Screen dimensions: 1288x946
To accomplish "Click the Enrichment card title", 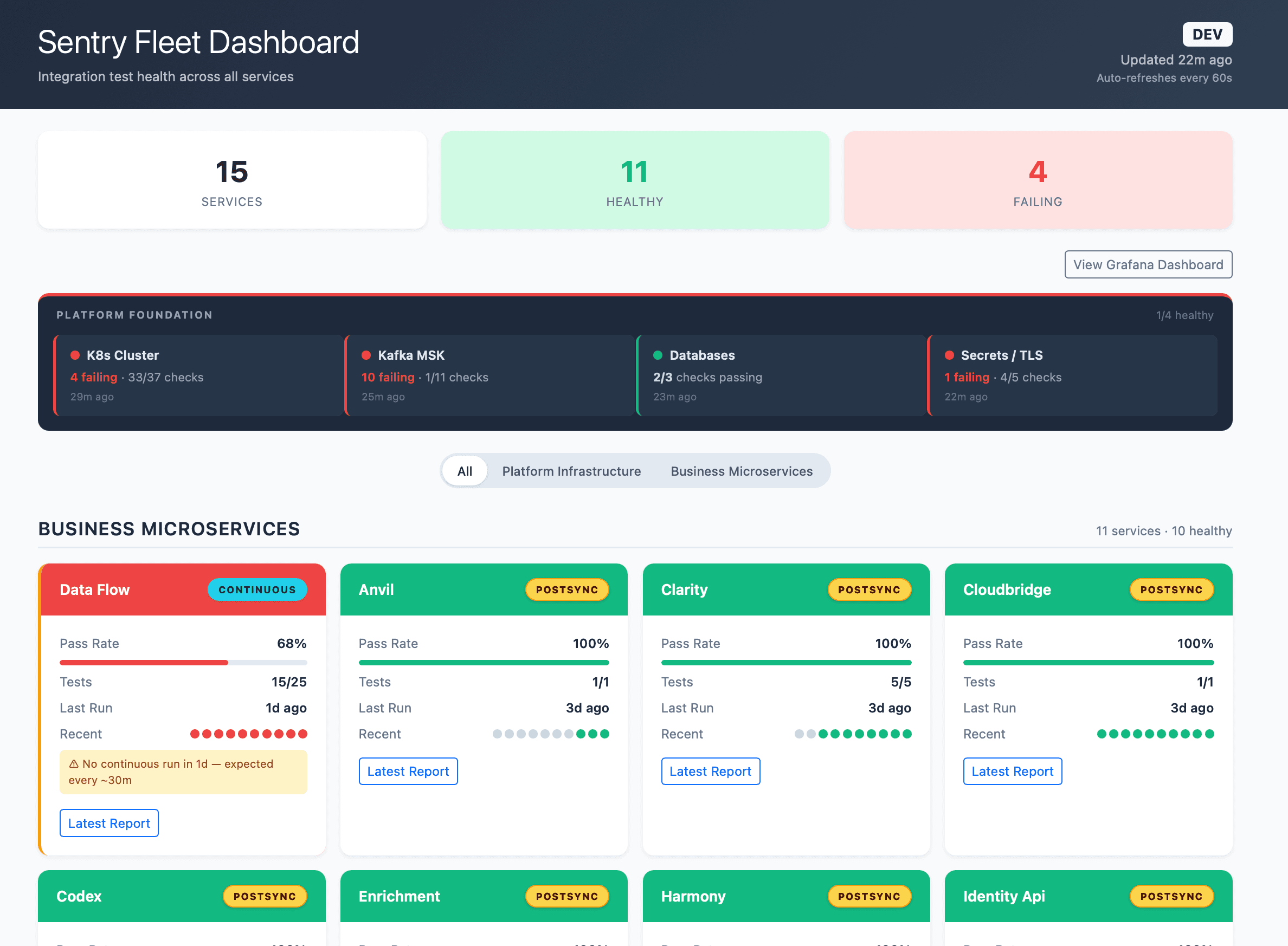I will coord(399,896).
